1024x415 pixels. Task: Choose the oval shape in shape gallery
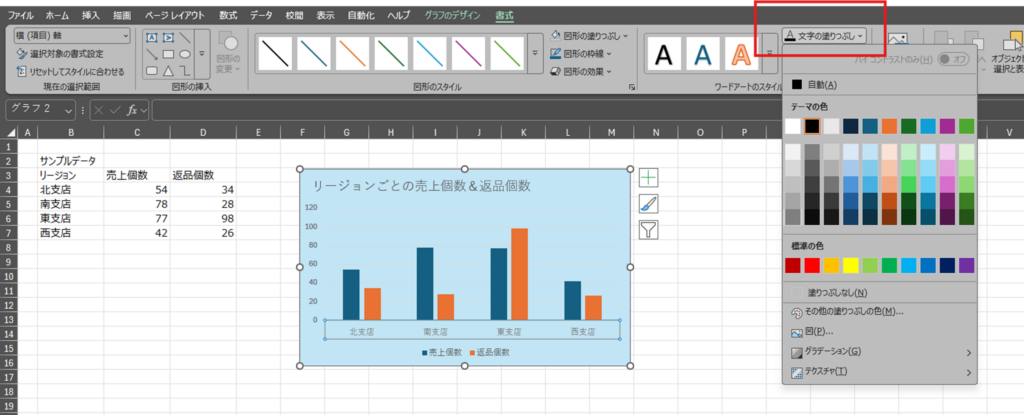click(x=185, y=53)
